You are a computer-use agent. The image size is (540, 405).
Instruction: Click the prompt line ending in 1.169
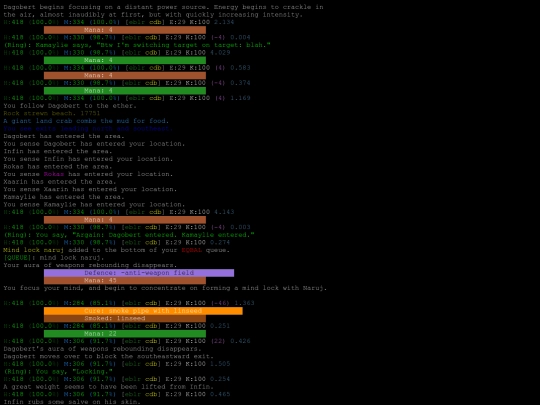[127, 98]
